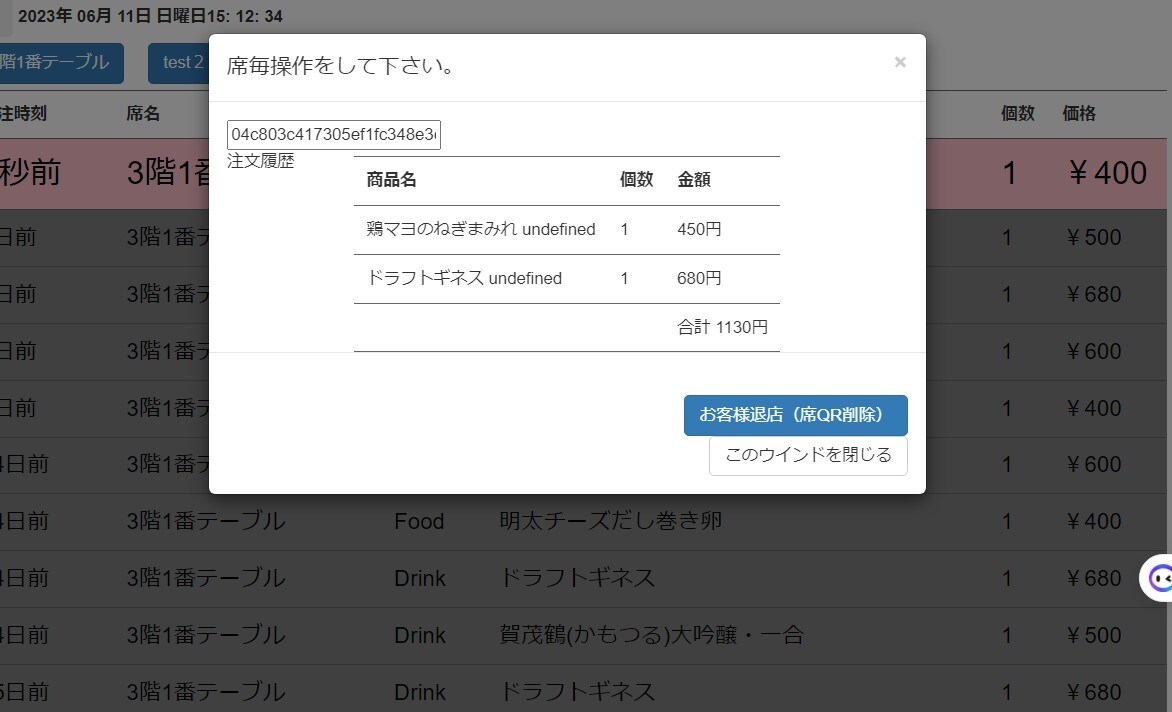Click 鶏マヨのねぎまみれ undefined item
Screen dimensions: 1172x712
click(x=481, y=229)
